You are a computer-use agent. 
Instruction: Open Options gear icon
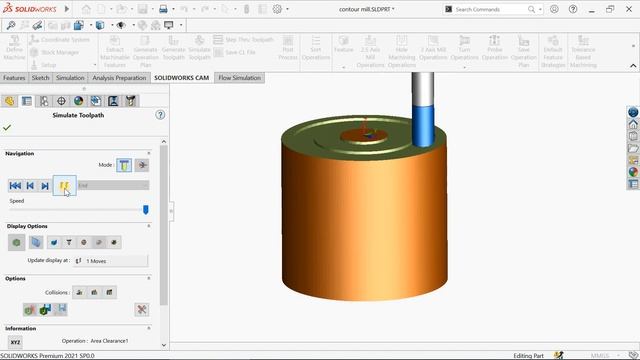(x=278, y=9)
